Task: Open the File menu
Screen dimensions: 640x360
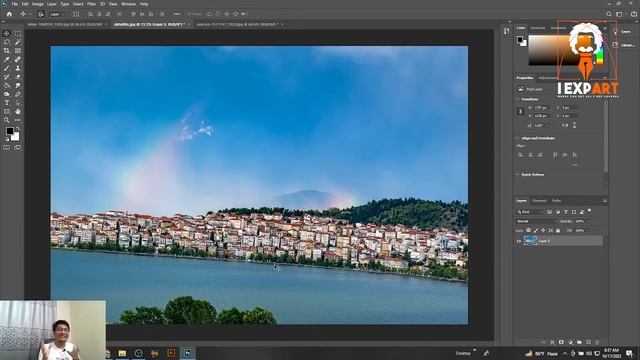Action: coord(14,4)
